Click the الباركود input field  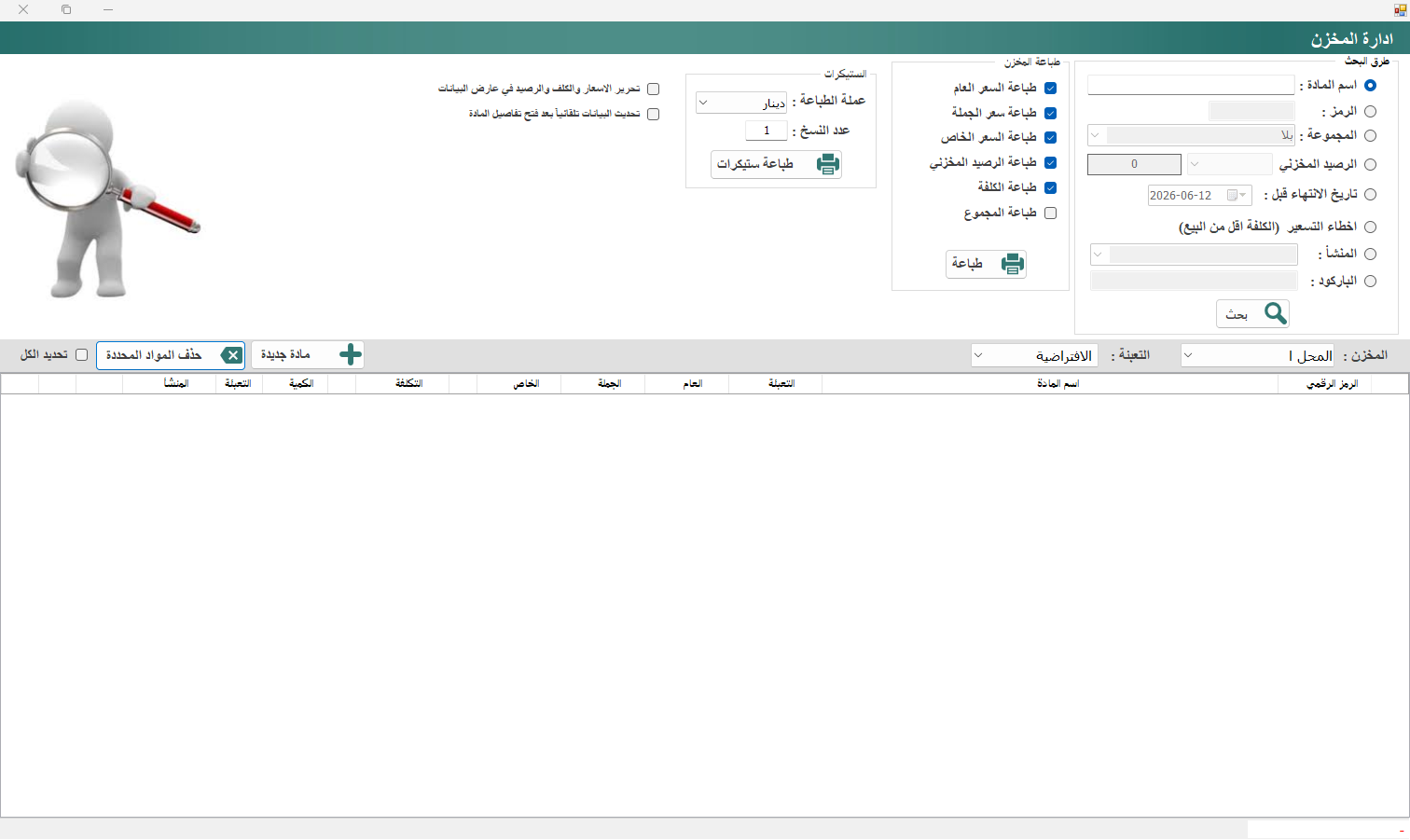click(x=1194, y=281)
